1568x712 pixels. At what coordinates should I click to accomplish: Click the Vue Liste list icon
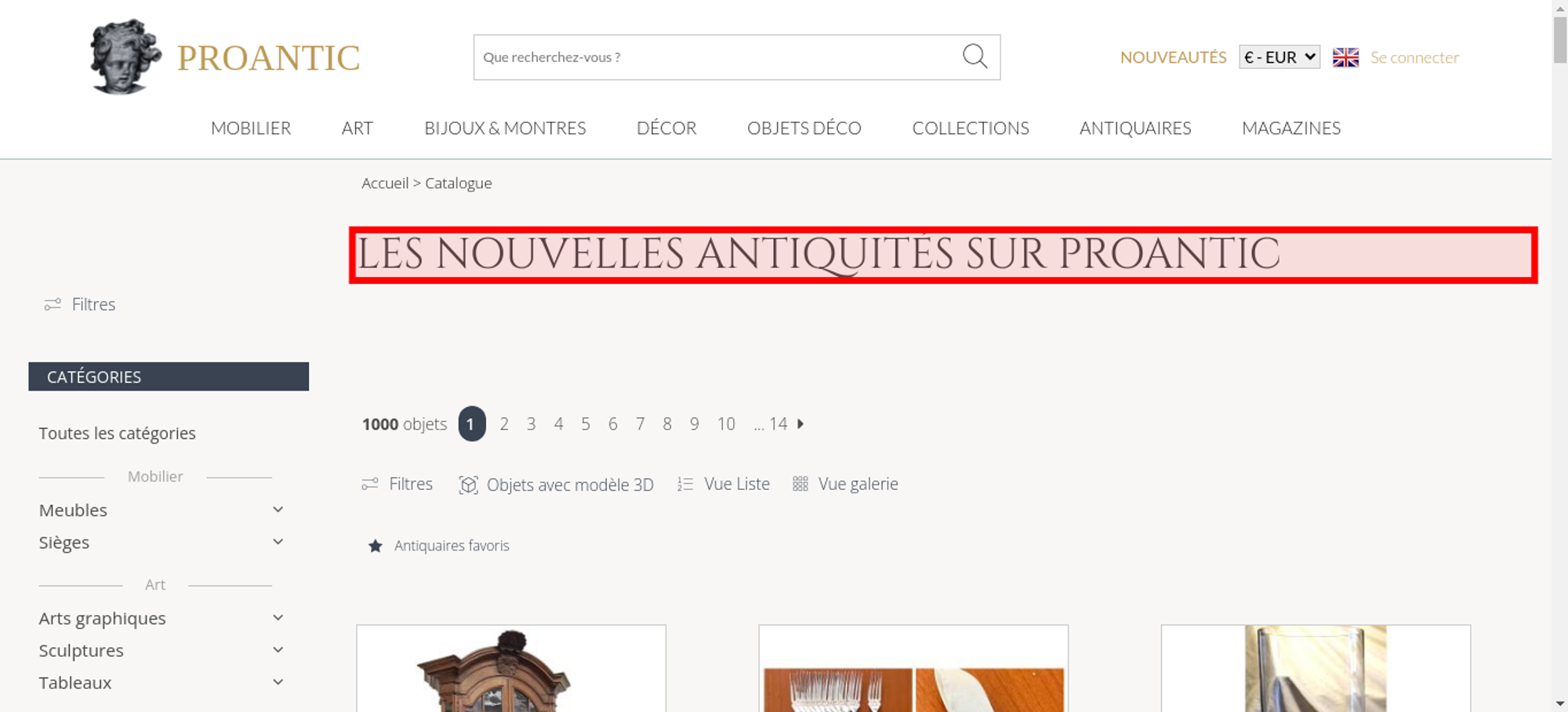coord(685,484)
